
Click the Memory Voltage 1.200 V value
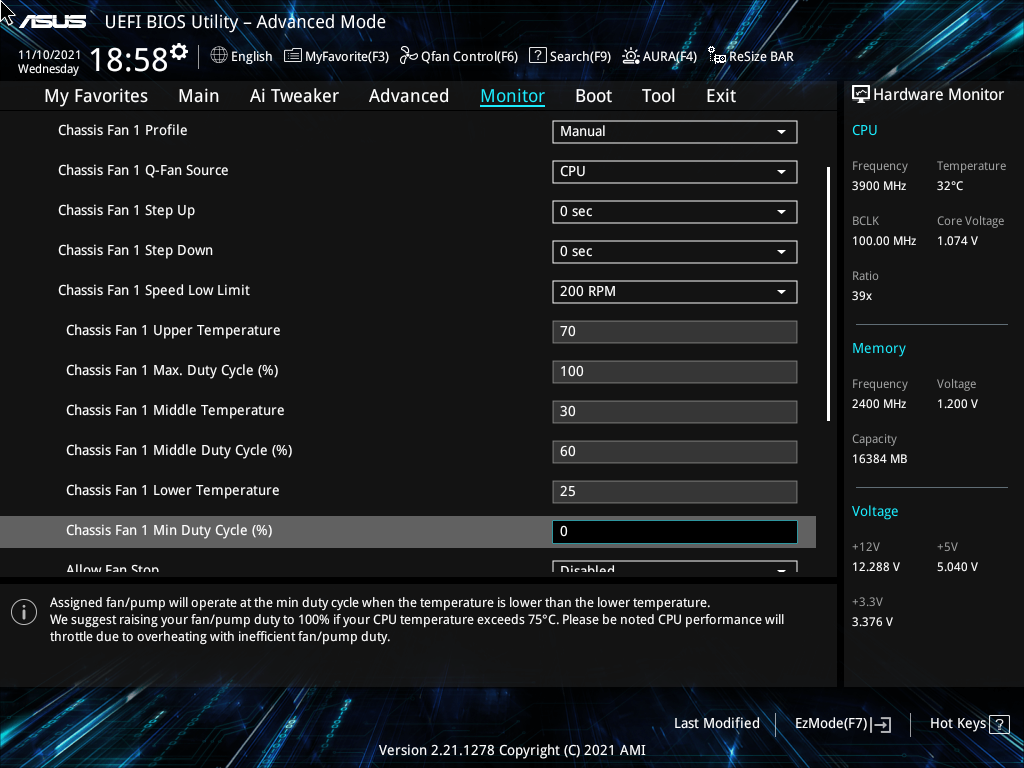click(957, 404)
